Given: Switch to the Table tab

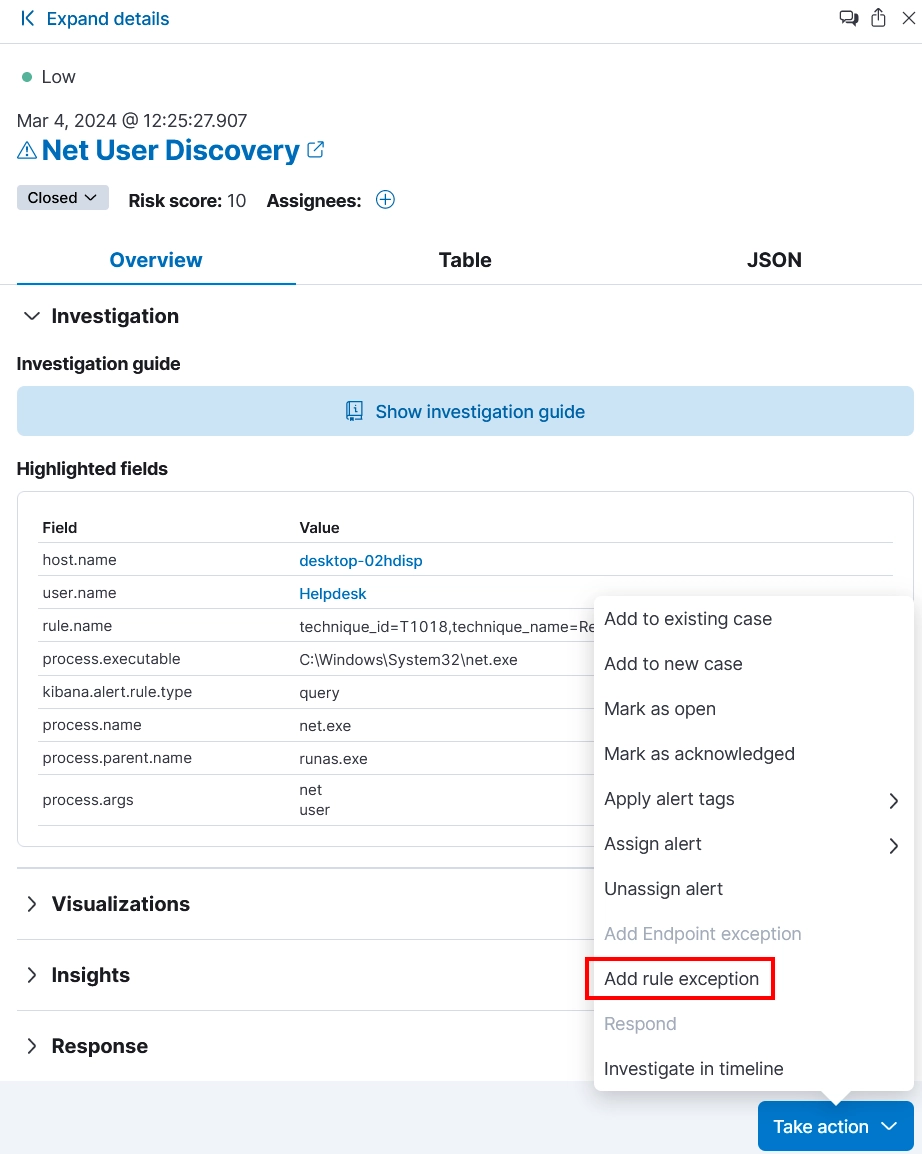Looking at the screenshot, I should pos(465,260).
